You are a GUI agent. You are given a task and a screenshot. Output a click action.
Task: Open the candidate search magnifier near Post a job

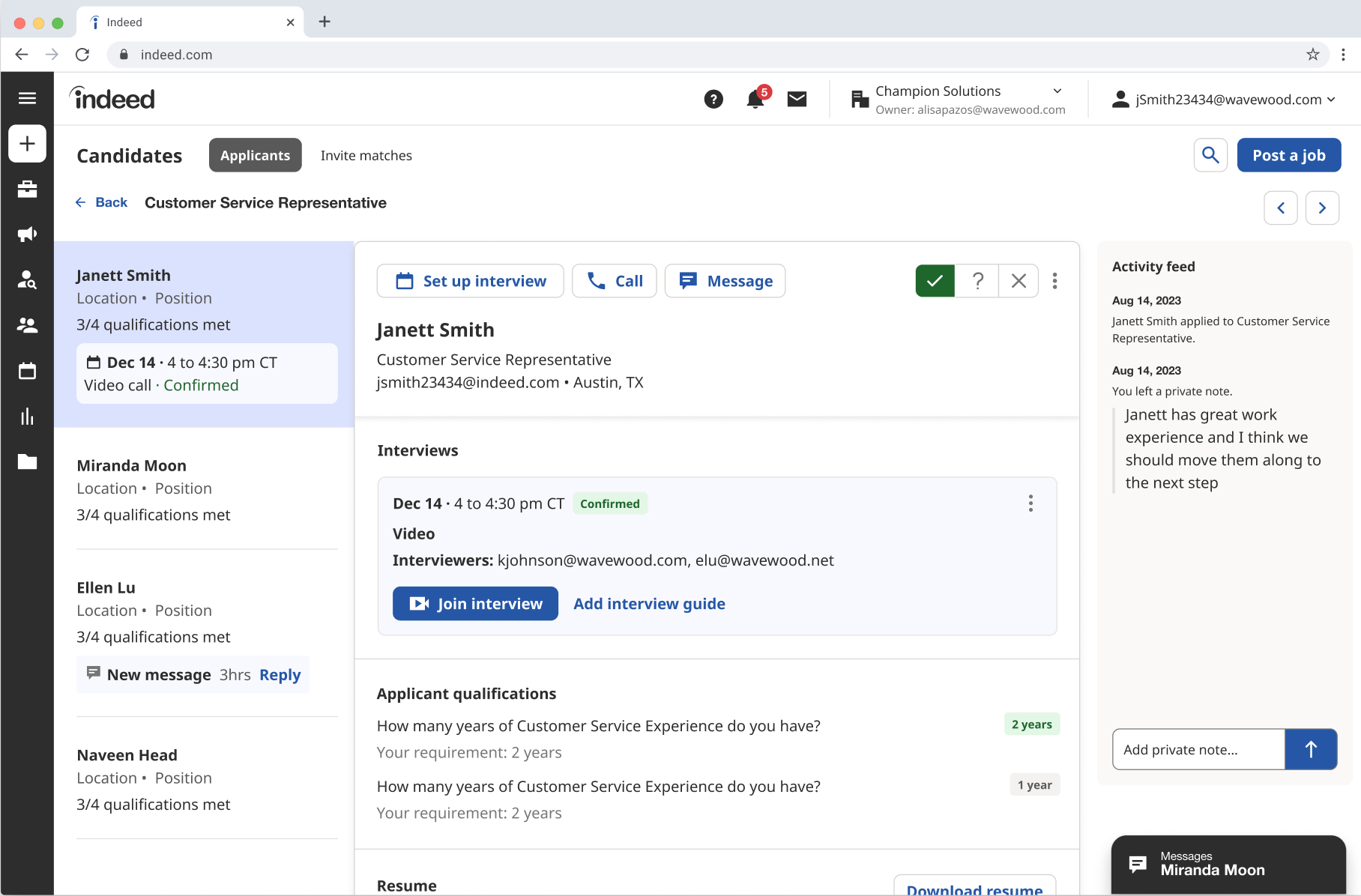tap(1210, 155)
